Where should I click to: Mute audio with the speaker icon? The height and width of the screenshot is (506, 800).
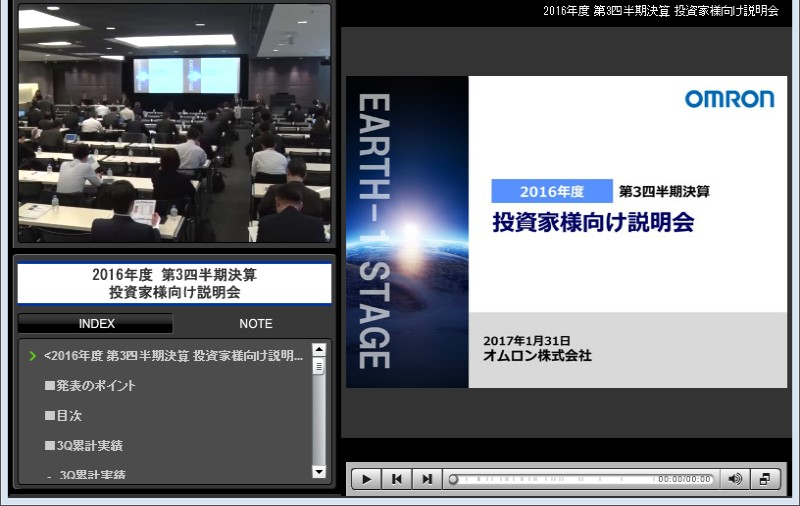coord(735,479)
